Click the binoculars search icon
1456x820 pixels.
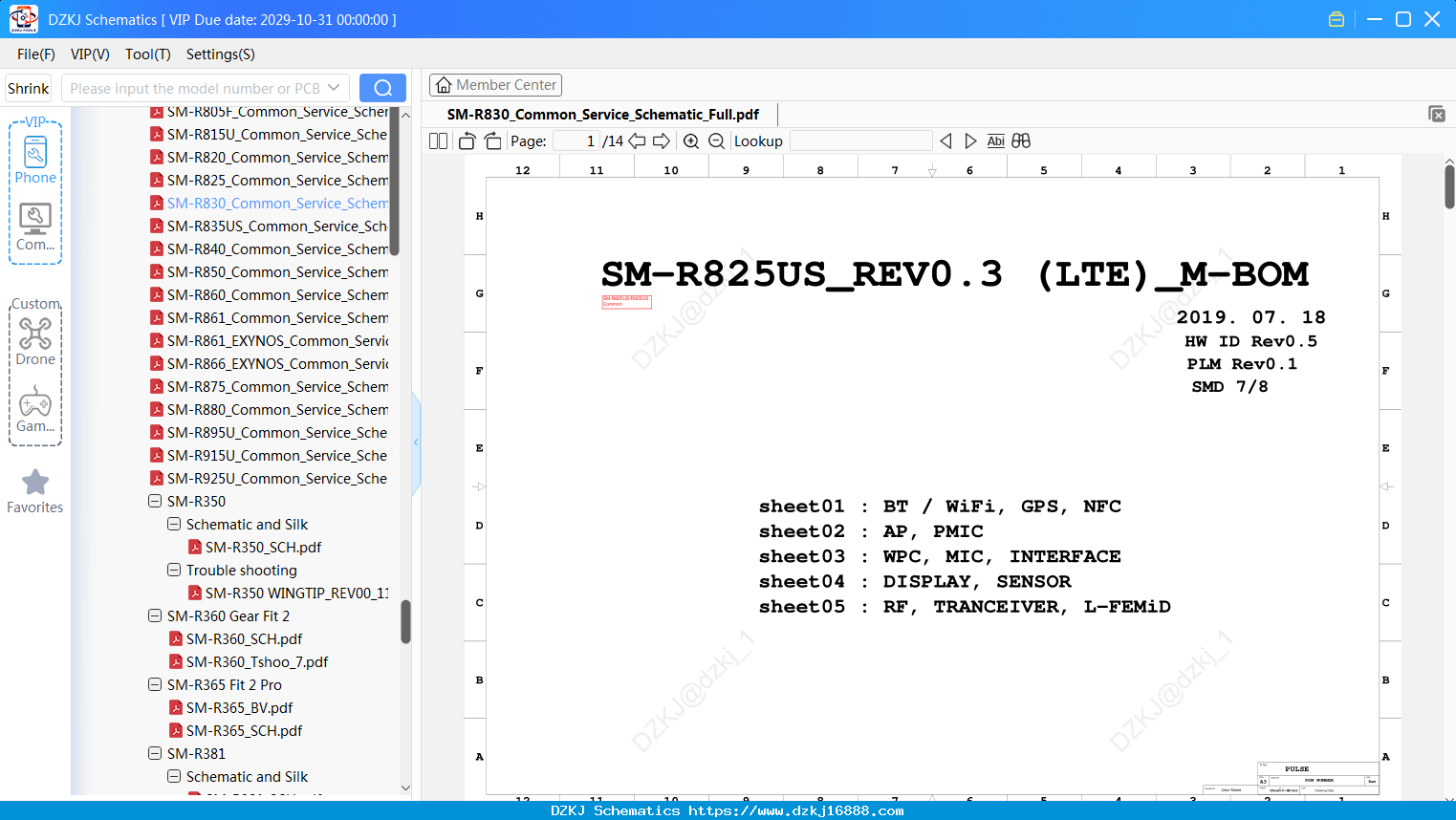click(x=1021, y=141)
